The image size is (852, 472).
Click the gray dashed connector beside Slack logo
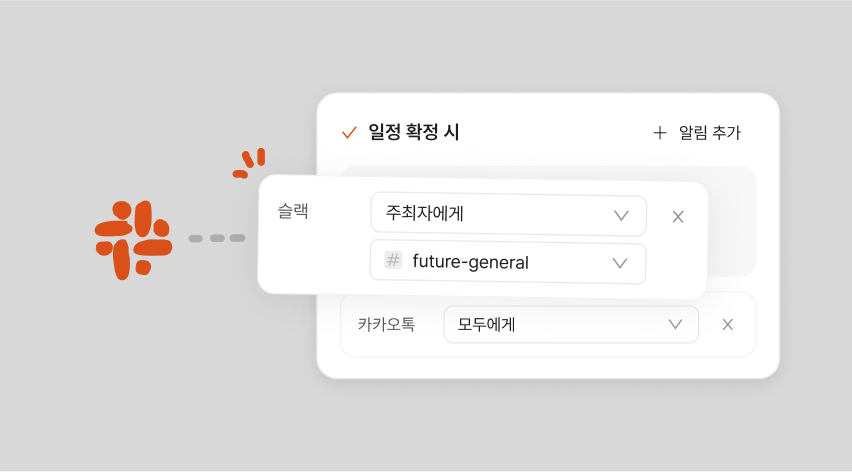click(x=216, y=238)
